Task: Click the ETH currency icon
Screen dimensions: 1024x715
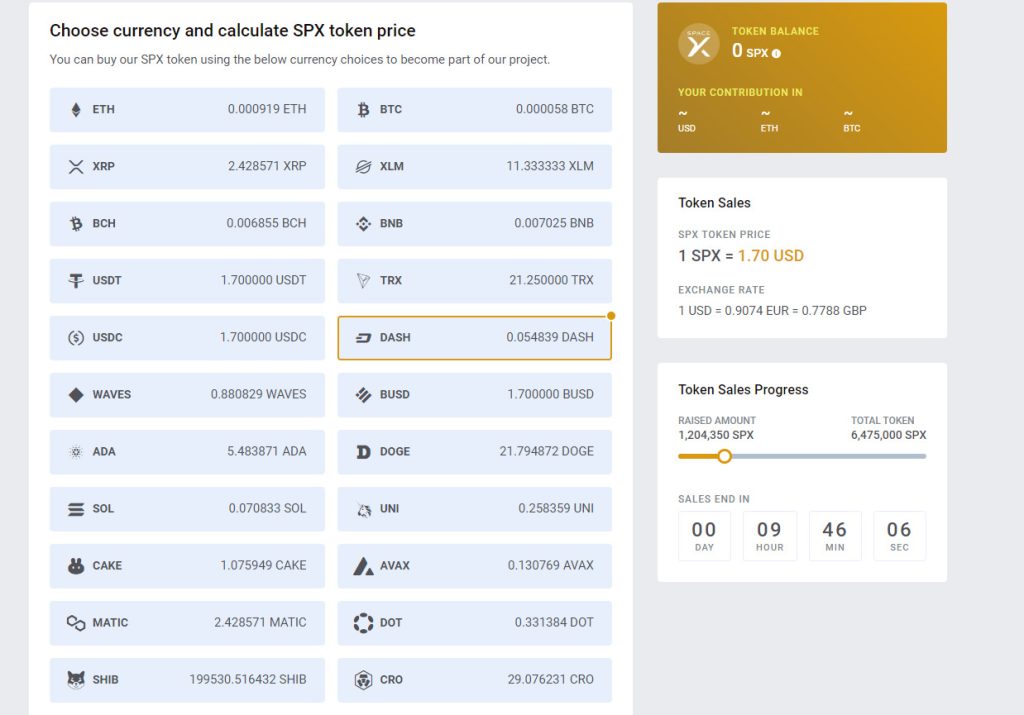Action: coord(75,109)
